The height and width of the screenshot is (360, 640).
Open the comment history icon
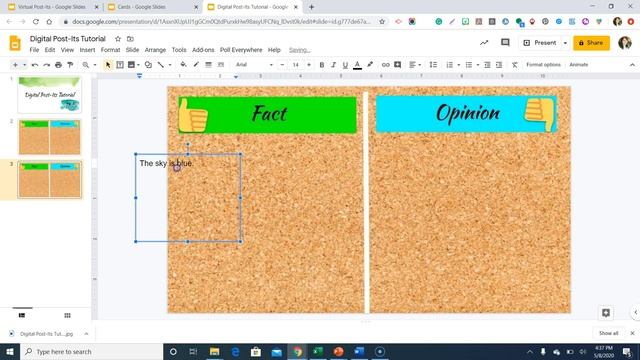click(505, 42)
